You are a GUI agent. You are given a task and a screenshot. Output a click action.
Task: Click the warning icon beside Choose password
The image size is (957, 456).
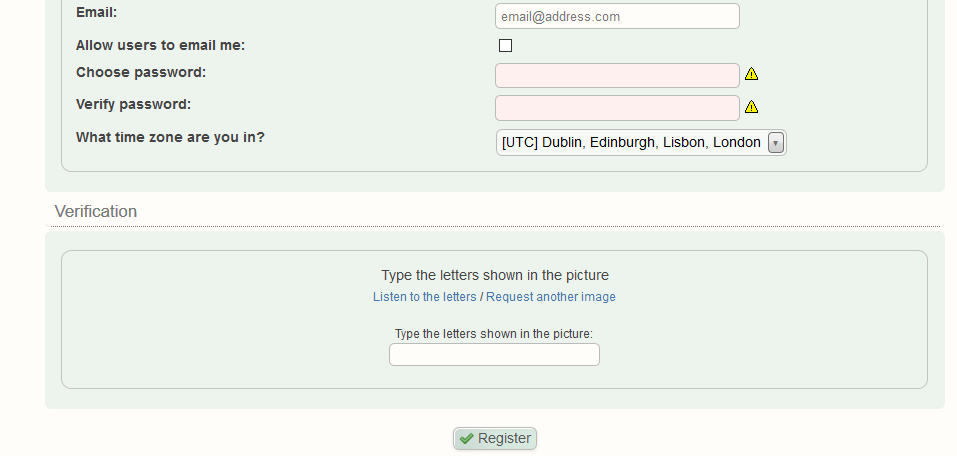point(752,74)
